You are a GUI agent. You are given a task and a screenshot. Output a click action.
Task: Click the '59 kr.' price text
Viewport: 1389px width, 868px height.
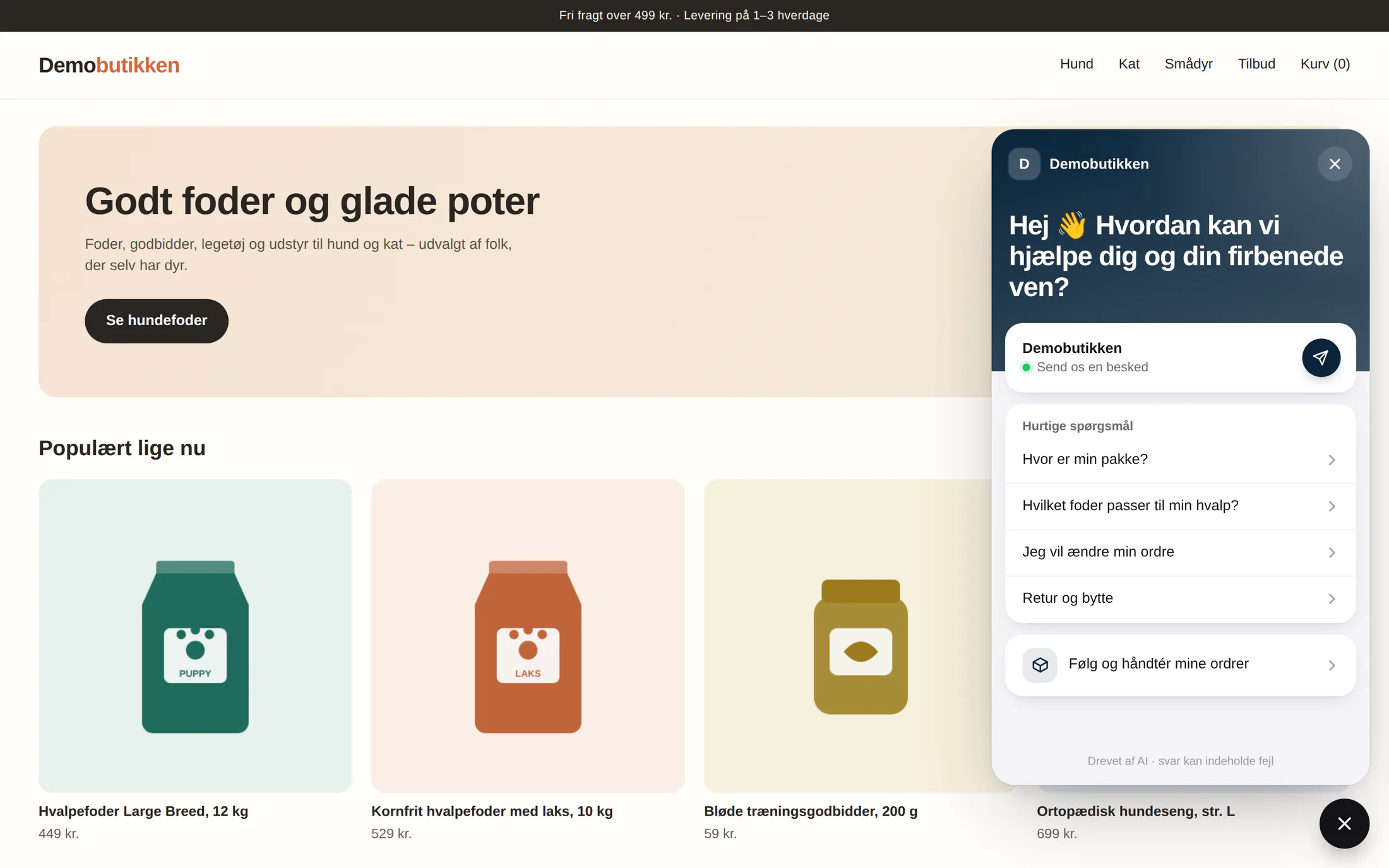tap(720, 834)
